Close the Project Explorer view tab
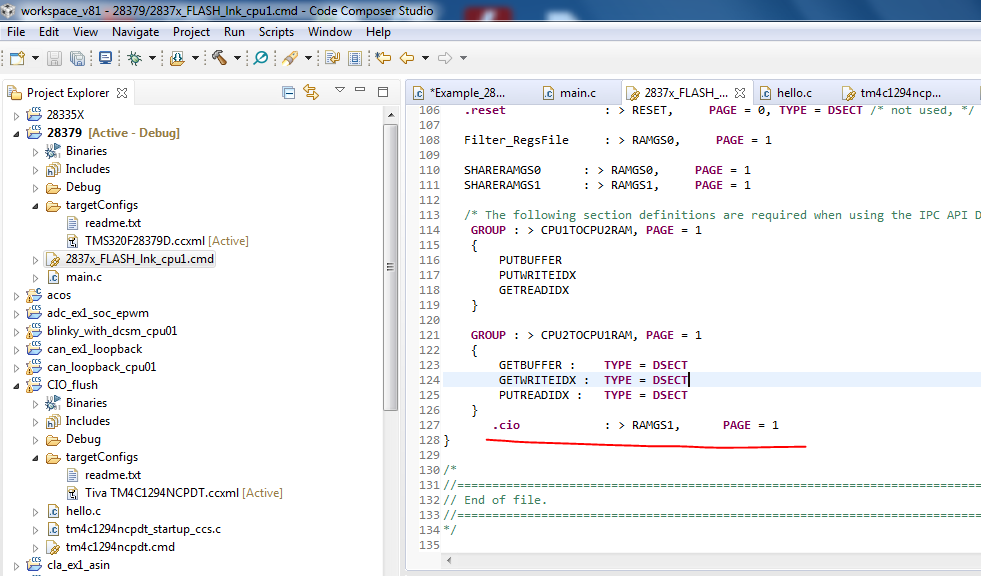 click(x=122, y=93)
